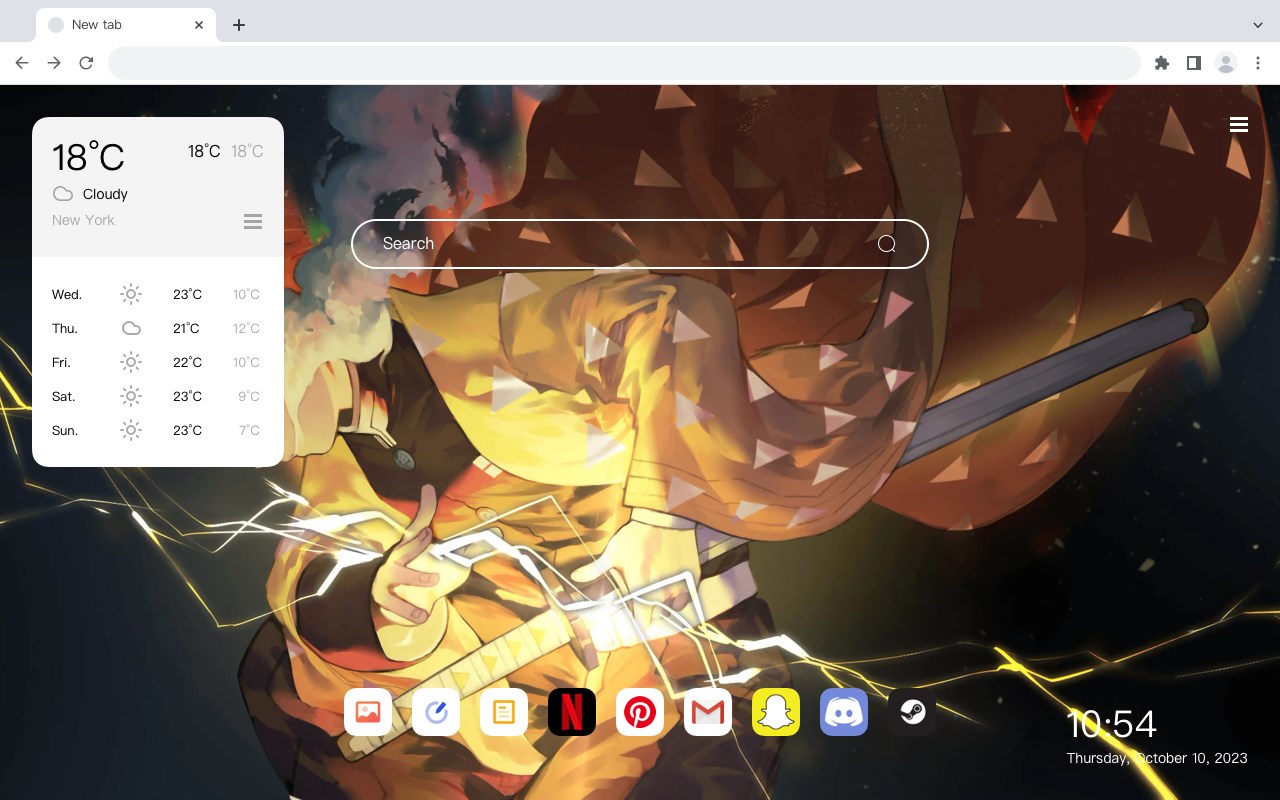Click the magnifier icon in the search bar

[887, 244]
